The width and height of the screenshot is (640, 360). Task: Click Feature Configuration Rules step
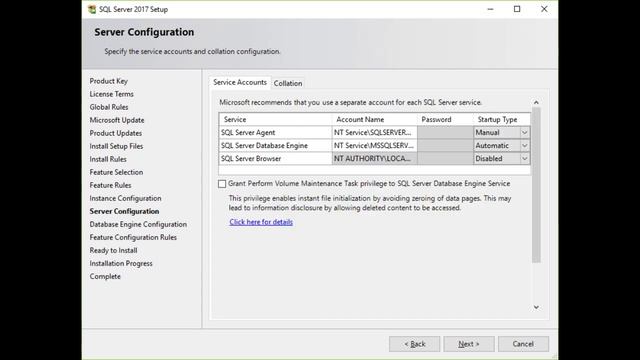[133, 238]
